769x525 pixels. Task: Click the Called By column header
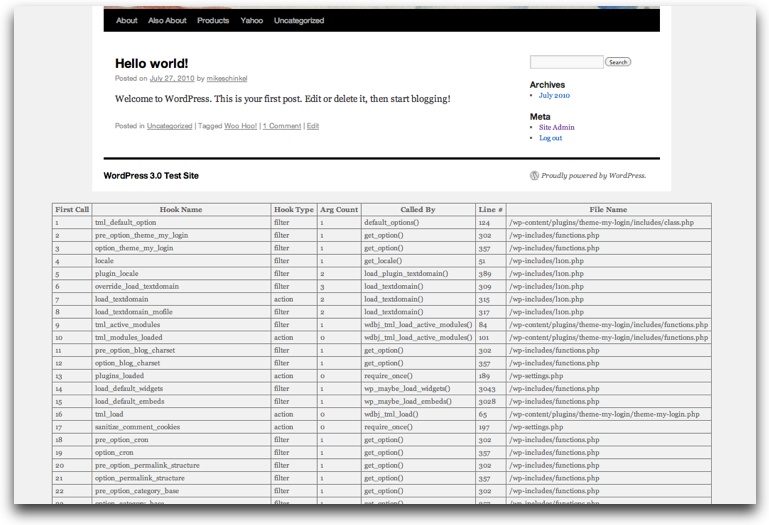pyautogui.click(x=418, y=210)
